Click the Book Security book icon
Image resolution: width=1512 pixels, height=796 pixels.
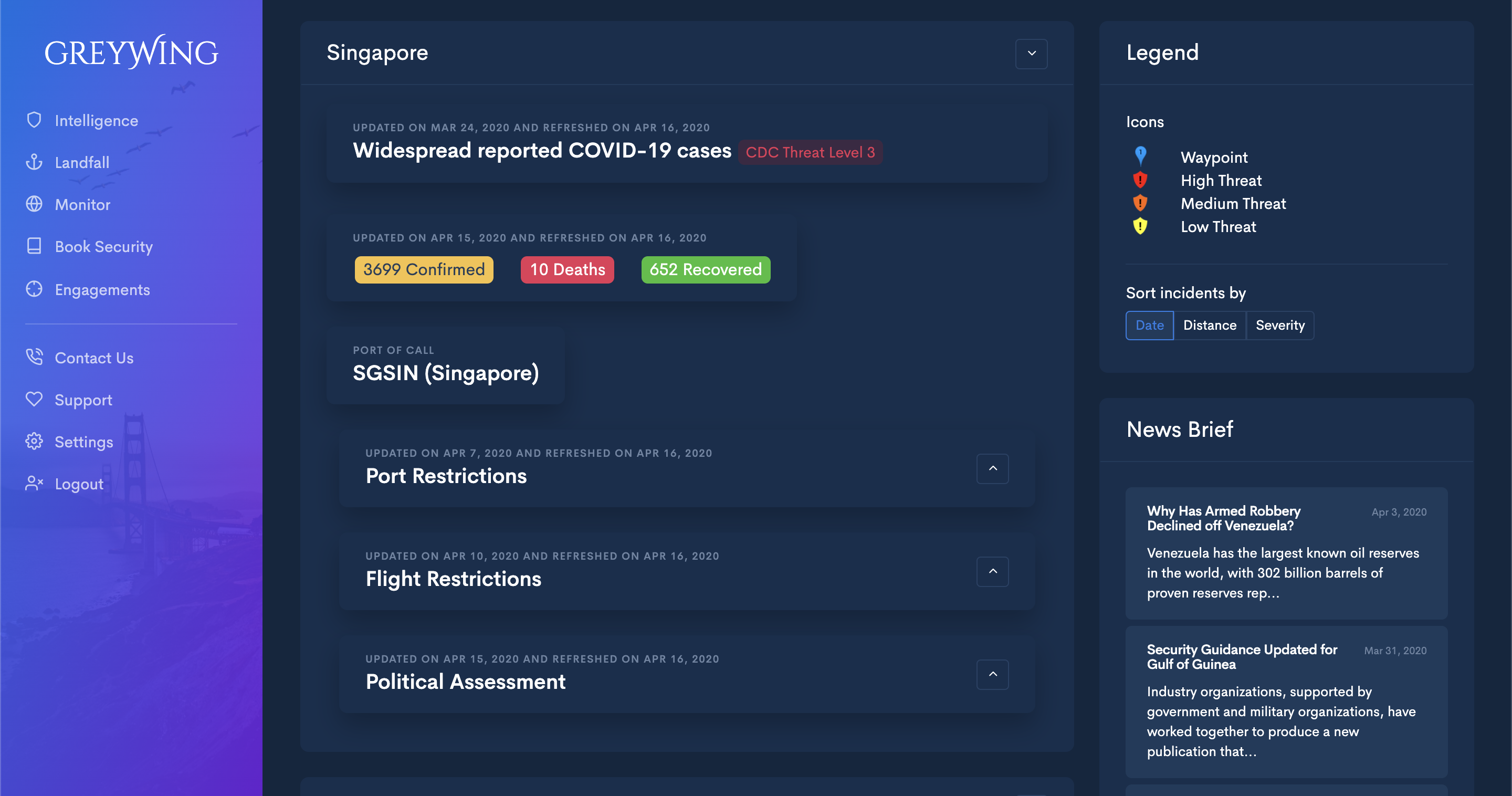click(34, 246)
